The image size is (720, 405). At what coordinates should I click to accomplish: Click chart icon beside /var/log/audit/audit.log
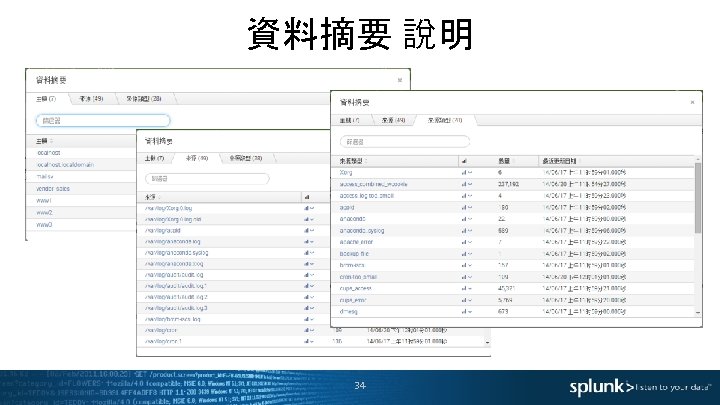click(x=309, y=275)
